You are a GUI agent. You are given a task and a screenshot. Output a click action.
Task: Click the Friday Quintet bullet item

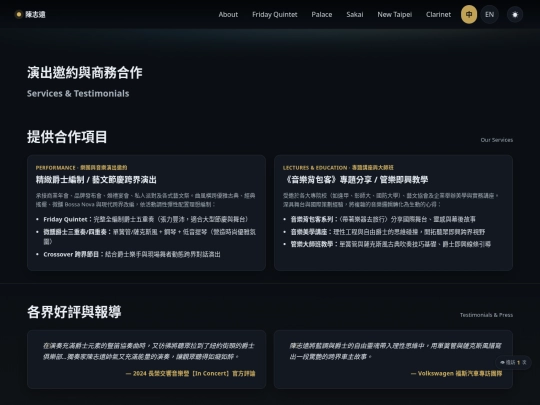[146, 219]
